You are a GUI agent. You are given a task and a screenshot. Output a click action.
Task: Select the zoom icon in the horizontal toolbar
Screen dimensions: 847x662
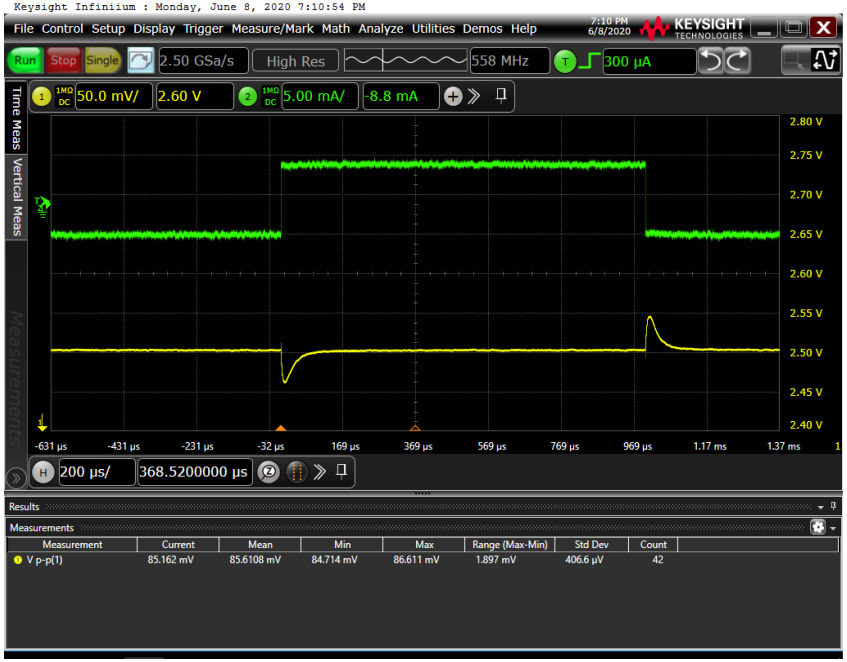(268, 472)
